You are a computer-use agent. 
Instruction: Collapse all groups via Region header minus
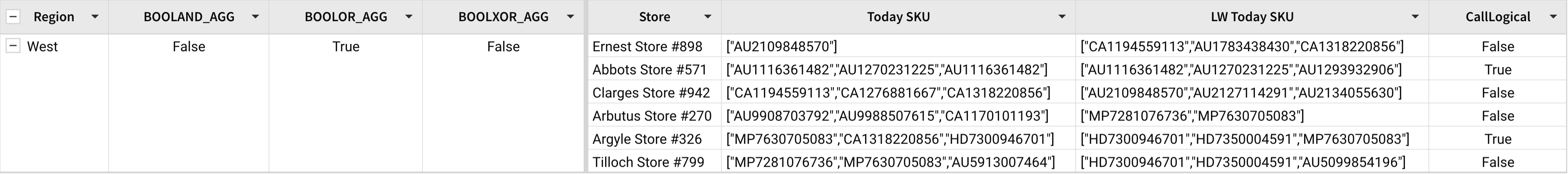click(x=13, y=17)
